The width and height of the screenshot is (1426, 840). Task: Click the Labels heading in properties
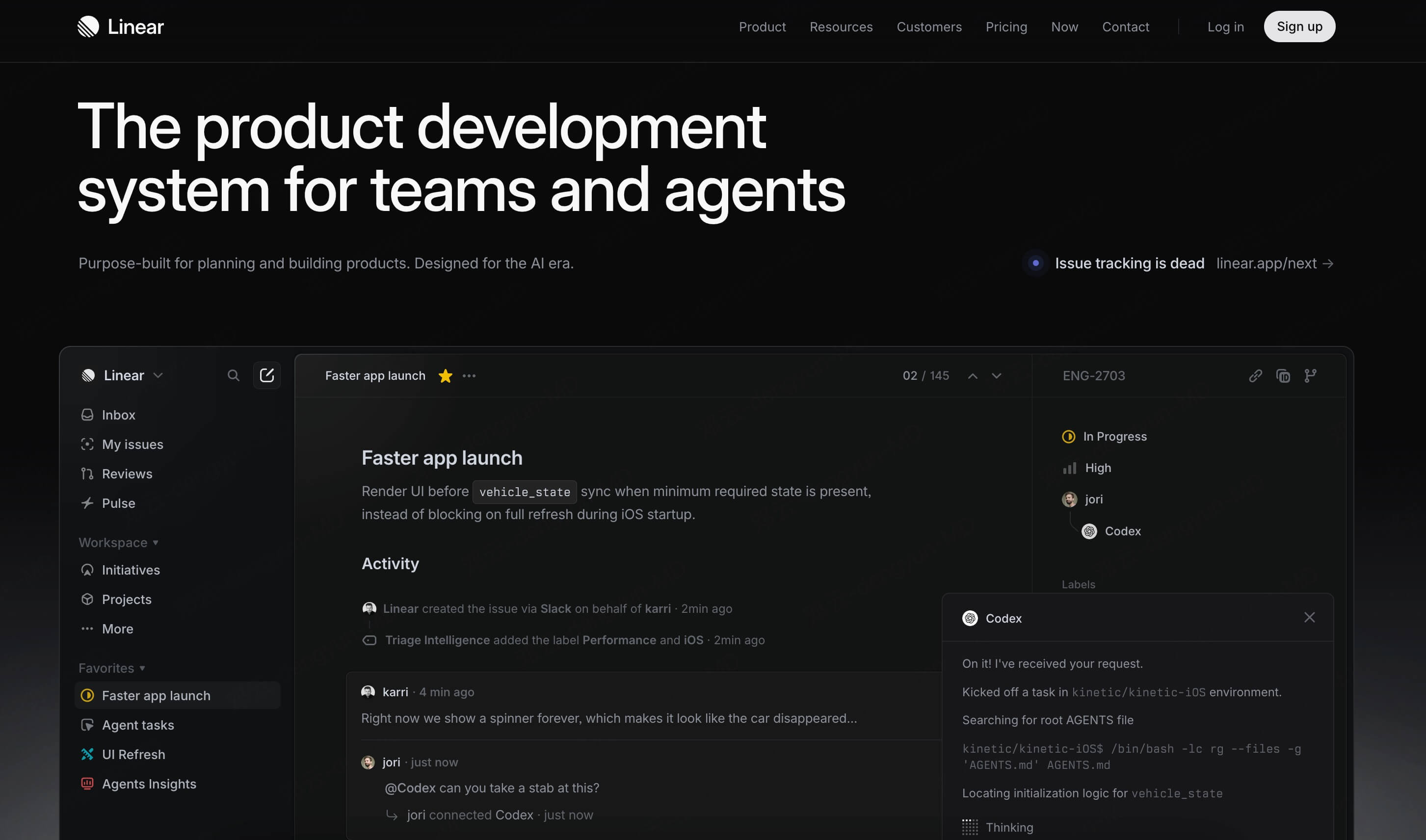pyautogui.click(x=1079, y=584)
